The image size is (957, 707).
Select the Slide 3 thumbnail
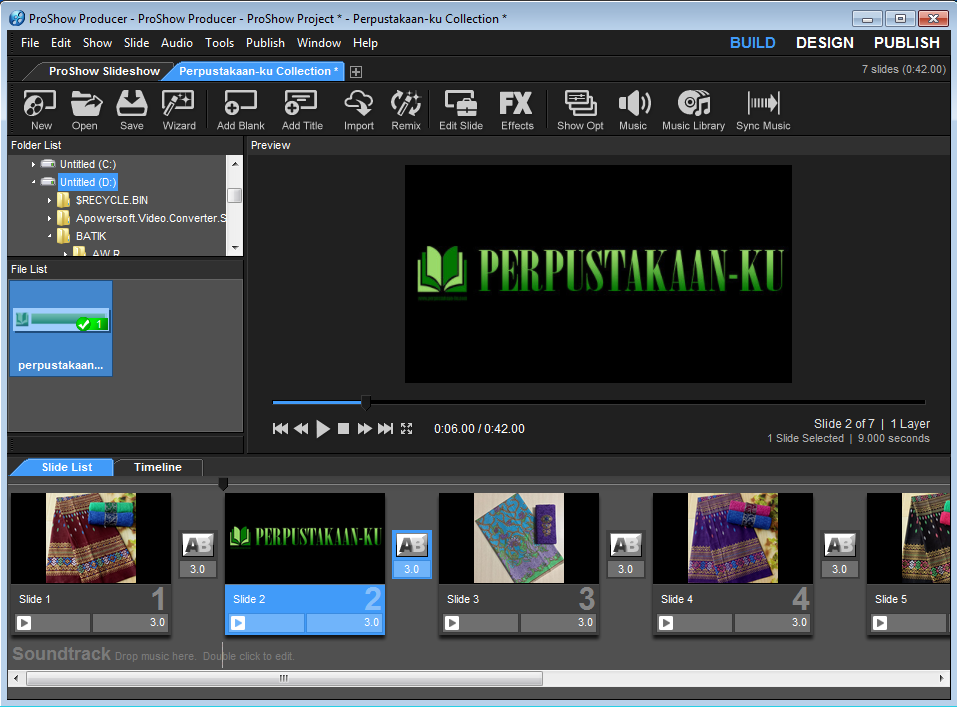point(519,538)
